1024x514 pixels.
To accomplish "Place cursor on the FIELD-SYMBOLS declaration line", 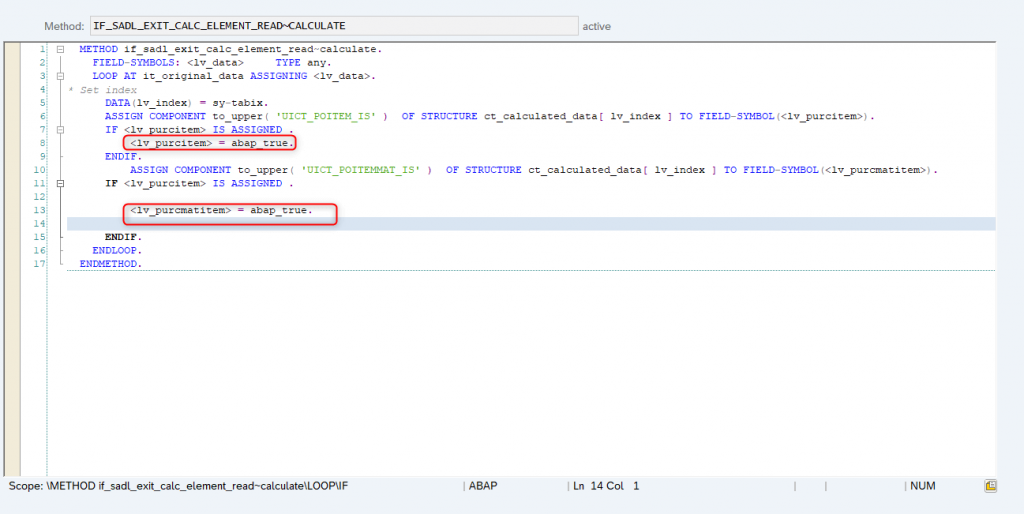I will (212, 63).
